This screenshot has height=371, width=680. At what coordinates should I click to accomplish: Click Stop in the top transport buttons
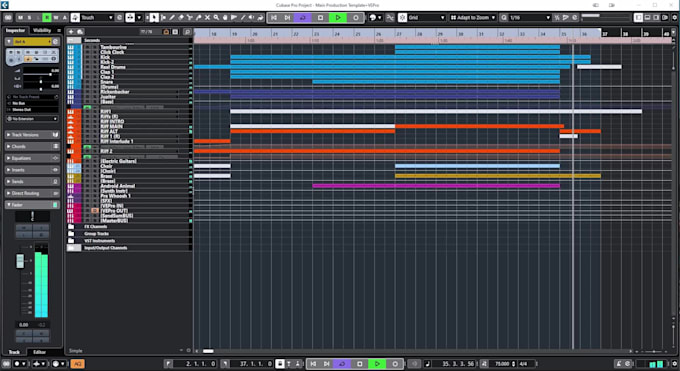coord(320,17)
